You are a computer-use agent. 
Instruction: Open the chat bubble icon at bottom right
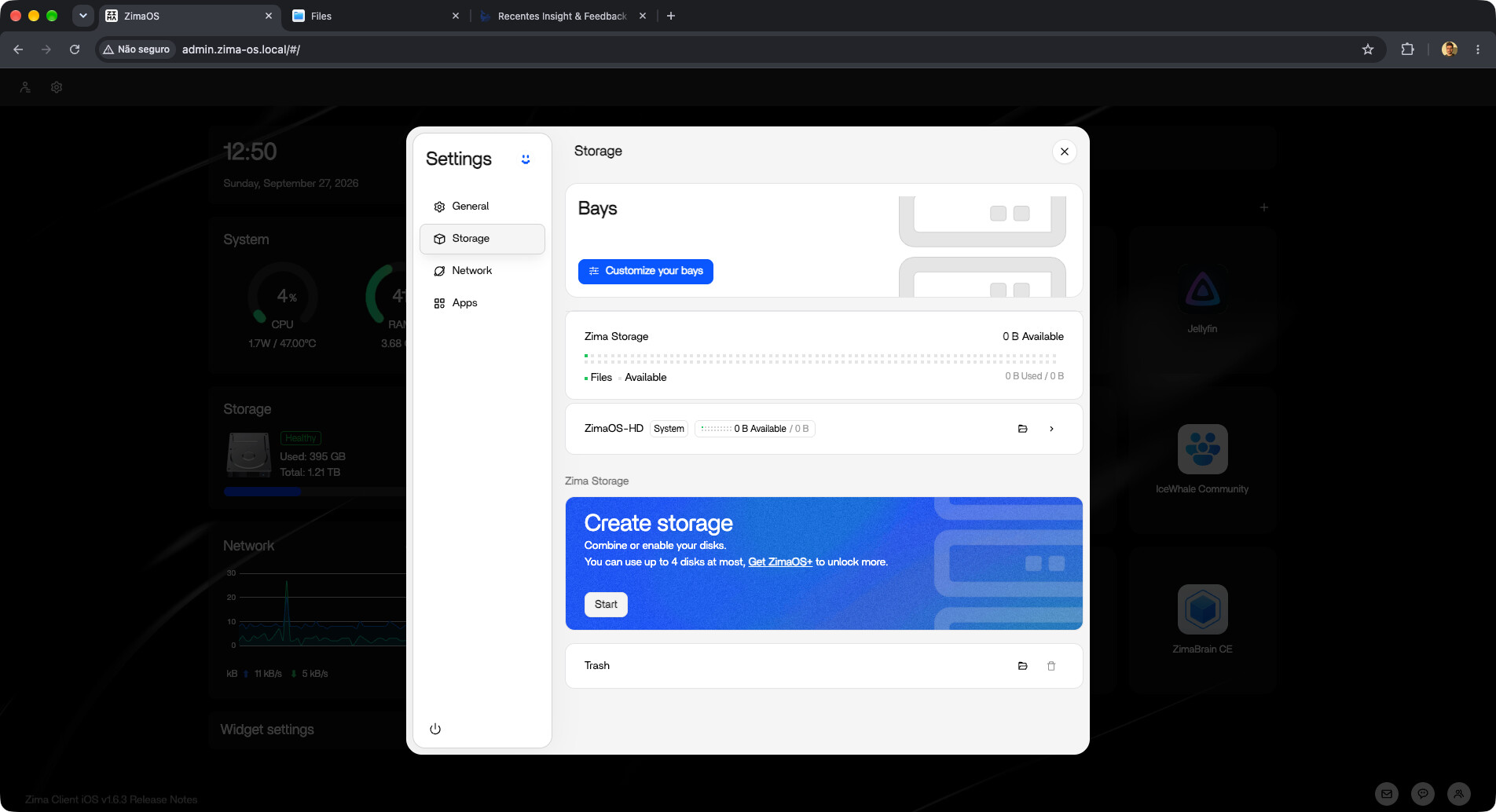click(1423, 794)
